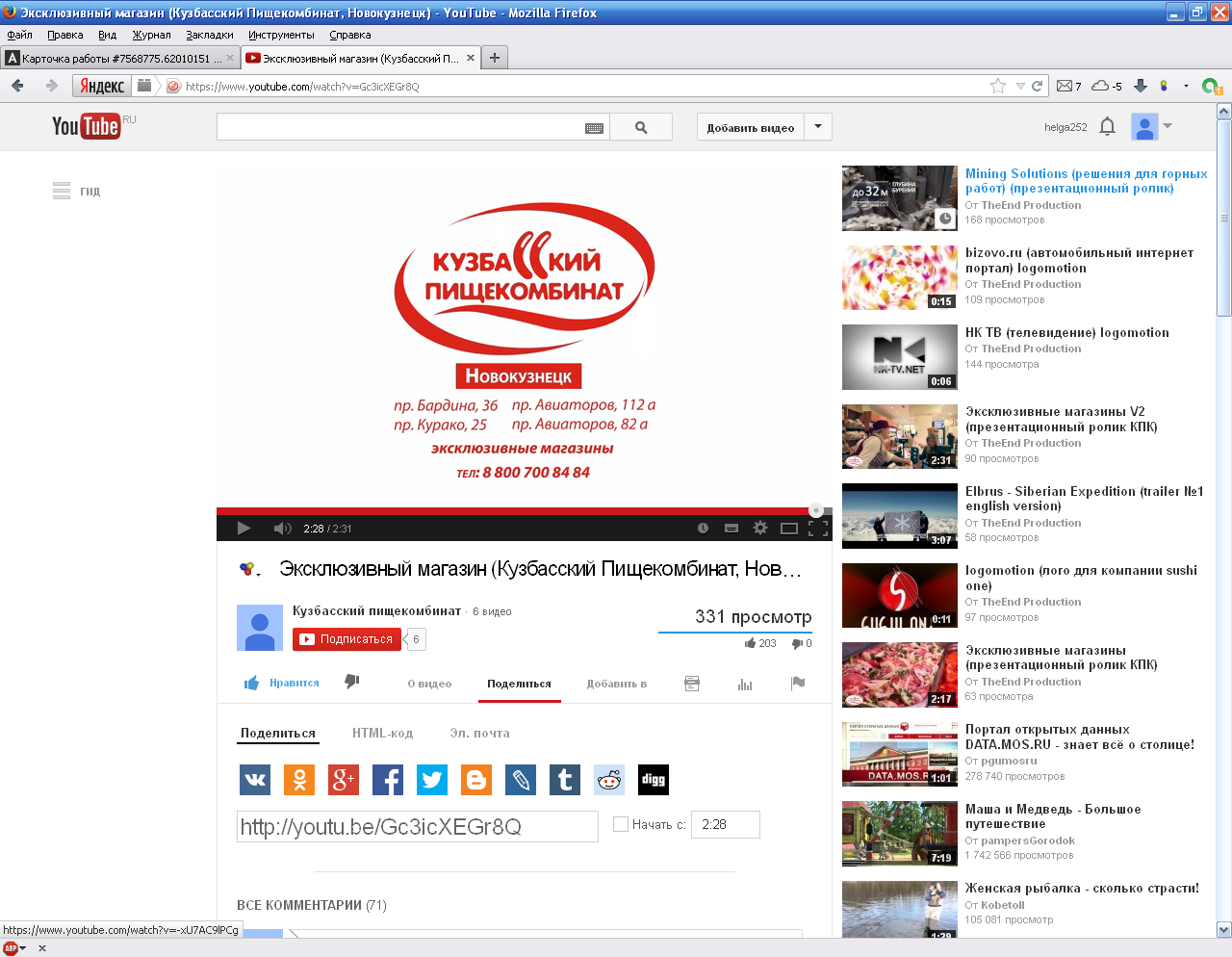Open Adblock Plus icon in status bar
Image resolution: width=1232 pixels, height=957 pixels.
coord(11,948)
